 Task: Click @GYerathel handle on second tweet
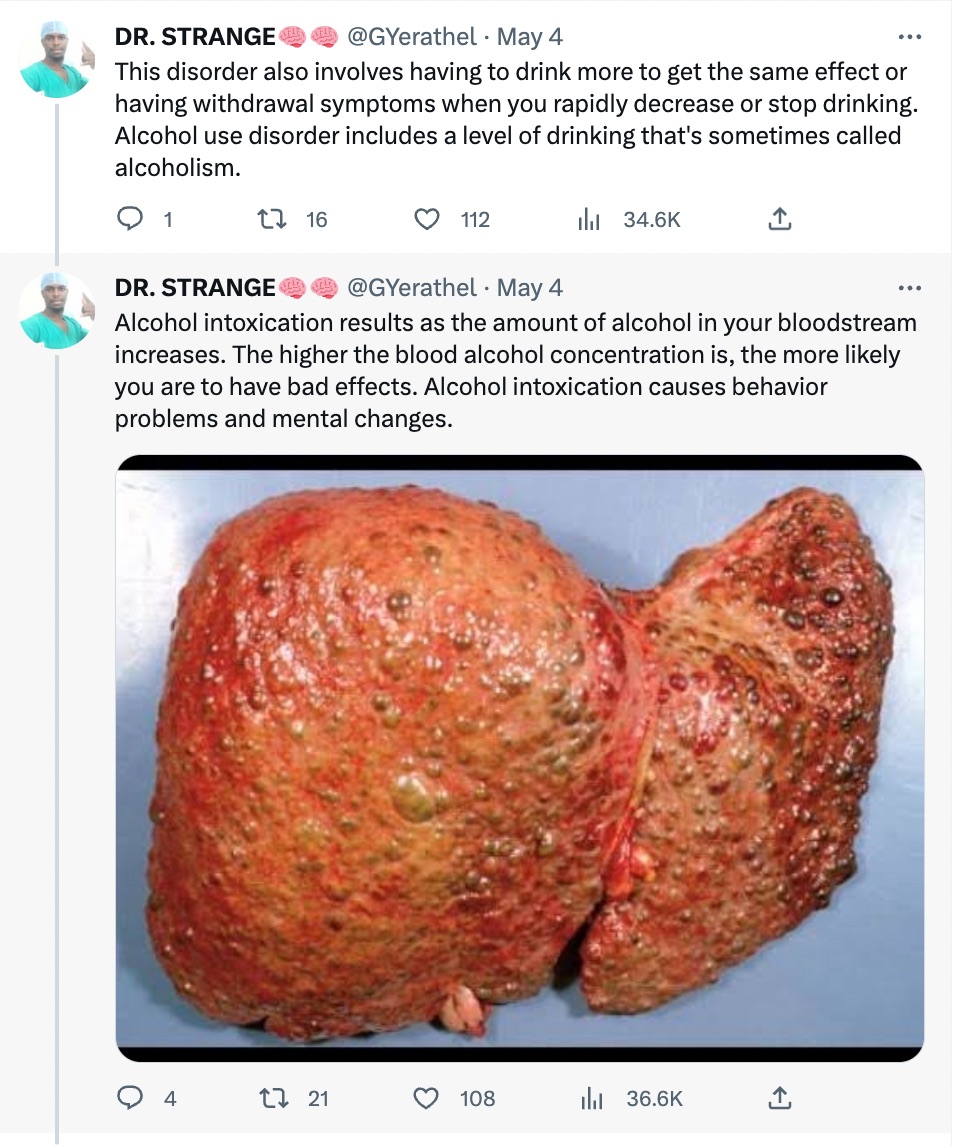pos(411,289)
